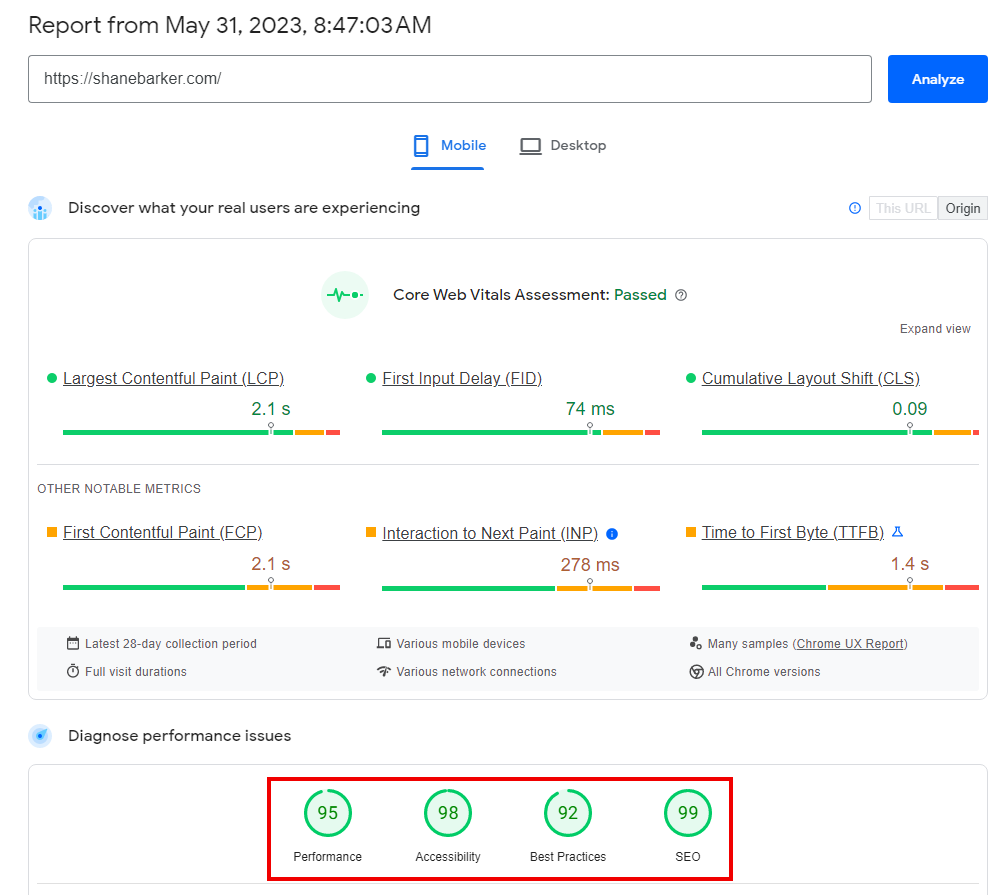The height and width of the screenshot is (895, 1004).
Task: Click the FID value 74 ms
Action: point(590,408)
